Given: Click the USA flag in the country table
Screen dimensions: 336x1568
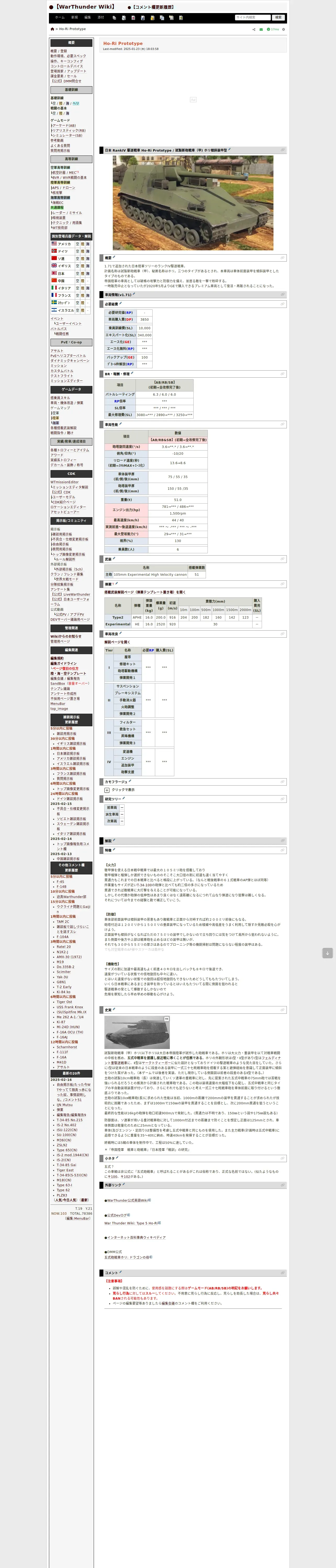Looking at the screenshot, I should tap(54, 244).
